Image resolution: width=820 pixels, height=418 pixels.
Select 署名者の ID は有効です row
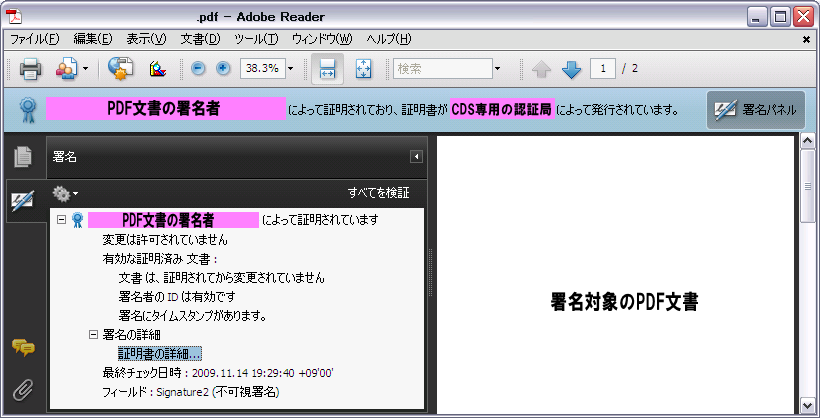point(177,297)
